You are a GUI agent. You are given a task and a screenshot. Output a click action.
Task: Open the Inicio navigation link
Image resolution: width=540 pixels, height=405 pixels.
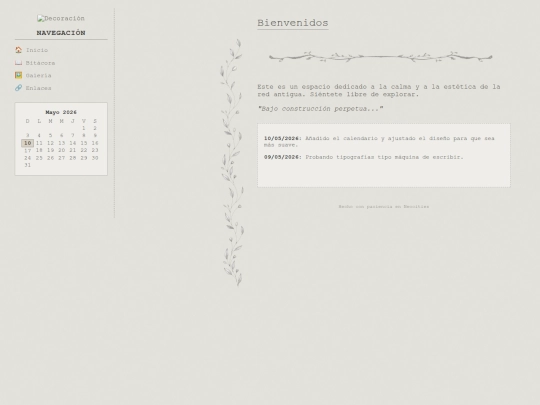click(x=37, y=50)
